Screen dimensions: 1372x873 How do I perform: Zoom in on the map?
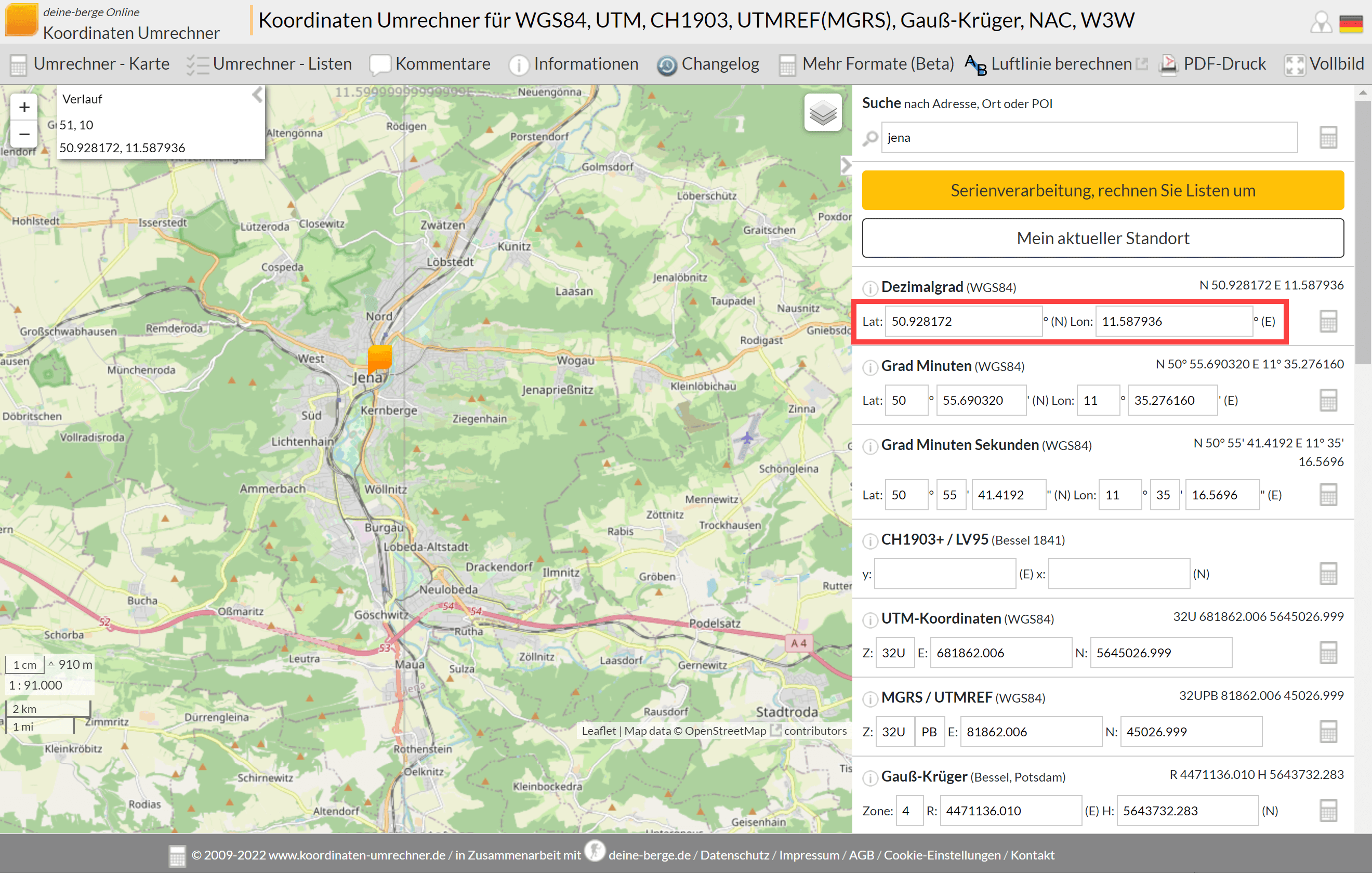click(x=24, y=107)
